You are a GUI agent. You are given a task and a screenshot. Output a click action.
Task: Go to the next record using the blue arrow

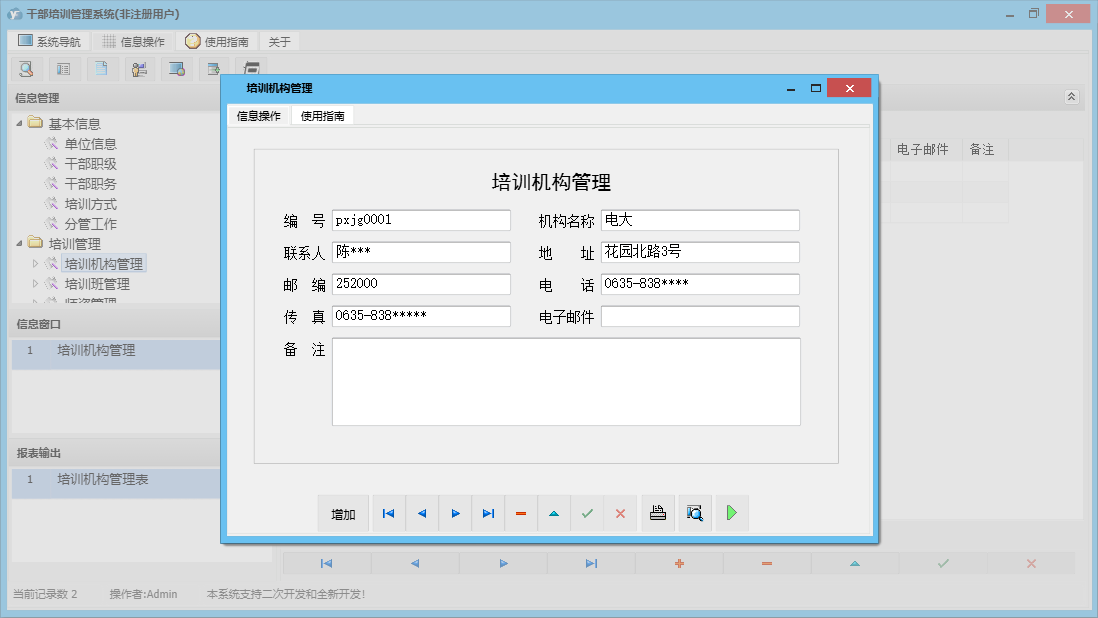point(455,513)
